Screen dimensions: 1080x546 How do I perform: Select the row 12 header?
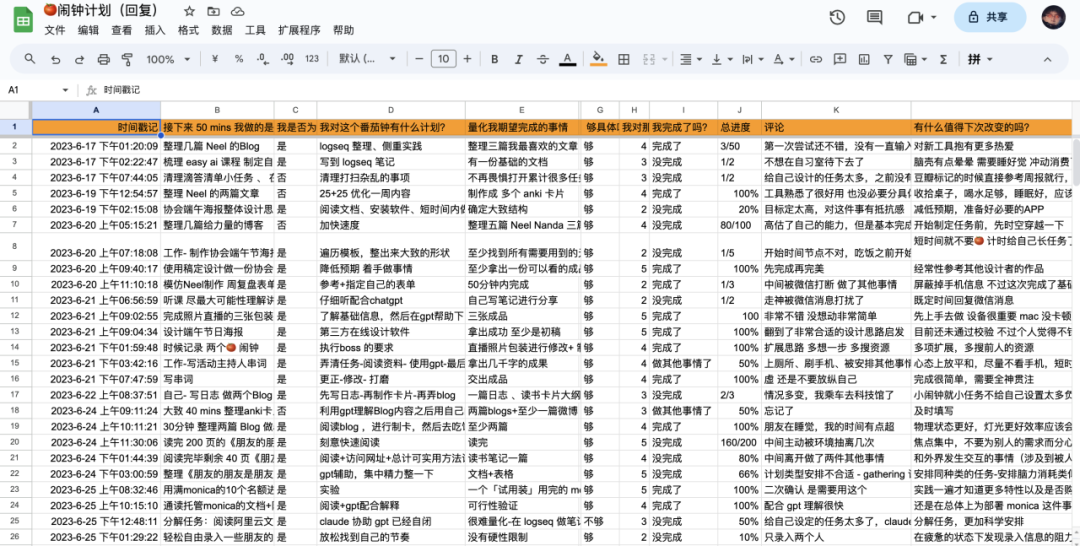15,317
